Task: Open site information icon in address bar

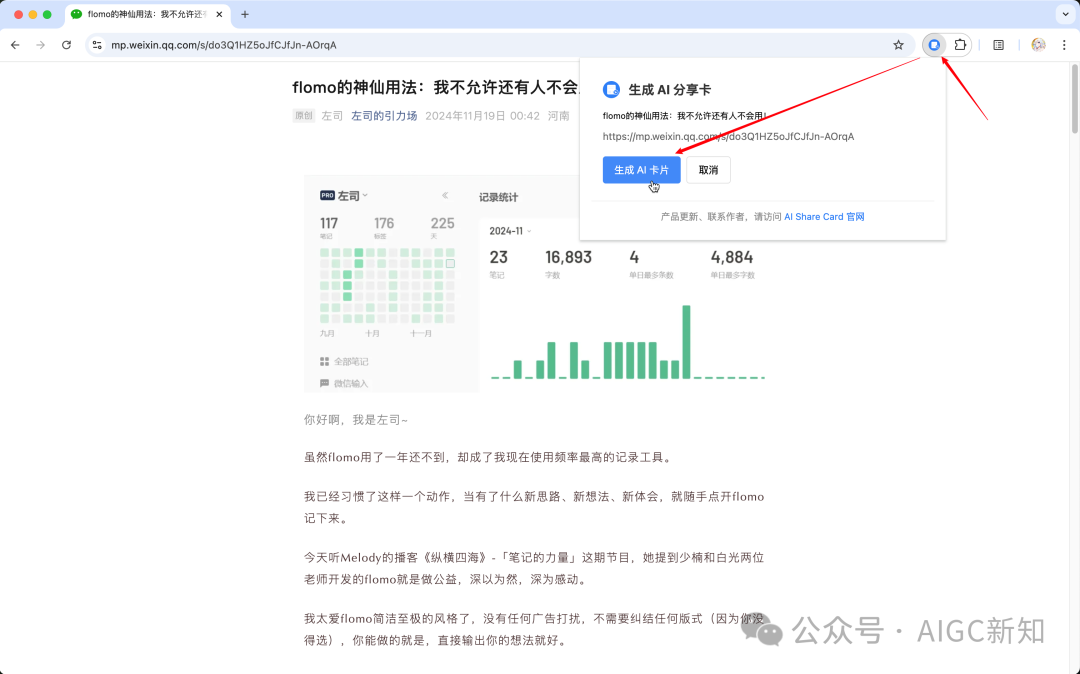Action: (97, 45)
